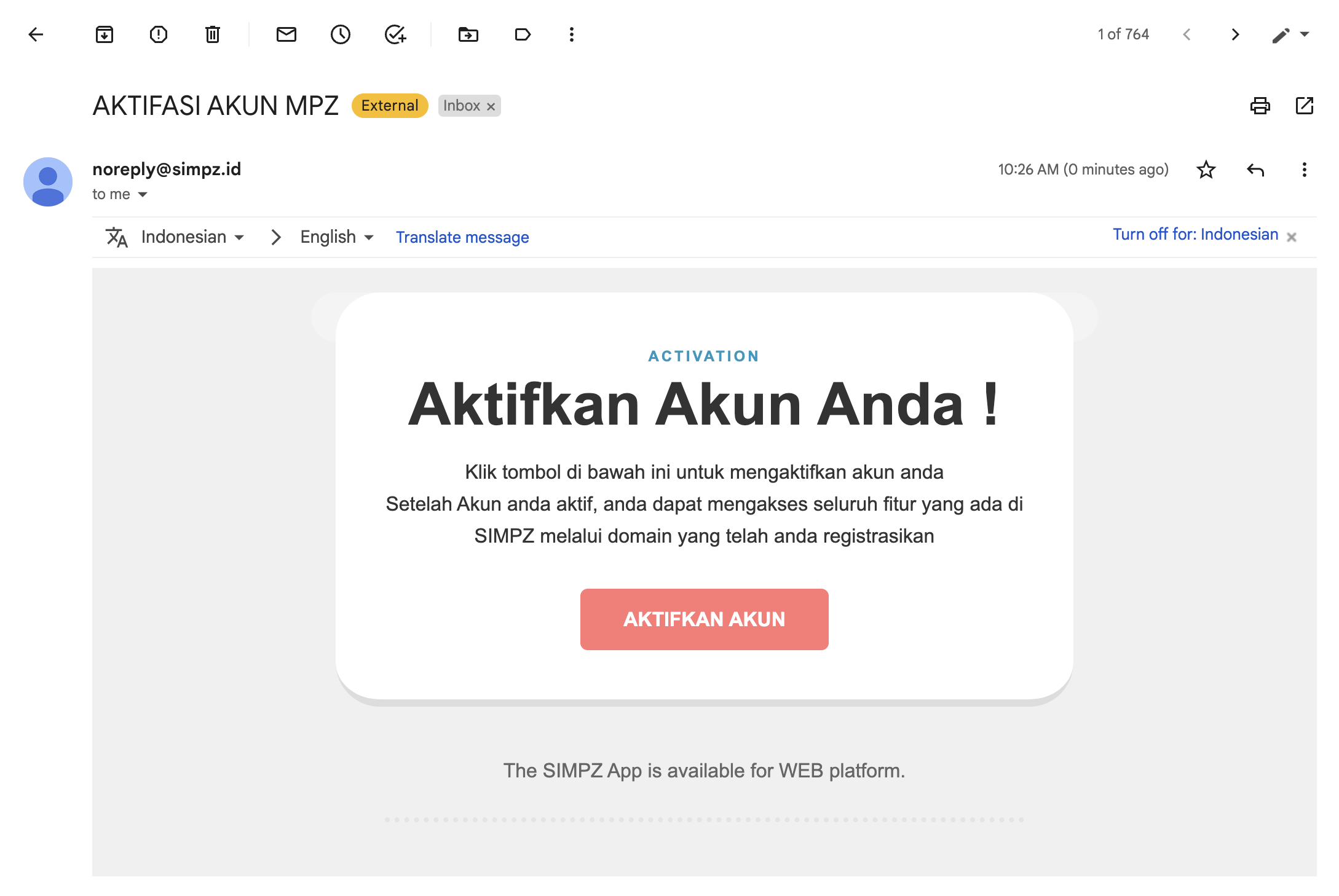Expand the 'to me' recipient details
The image size is (1339, 896).
143,194
